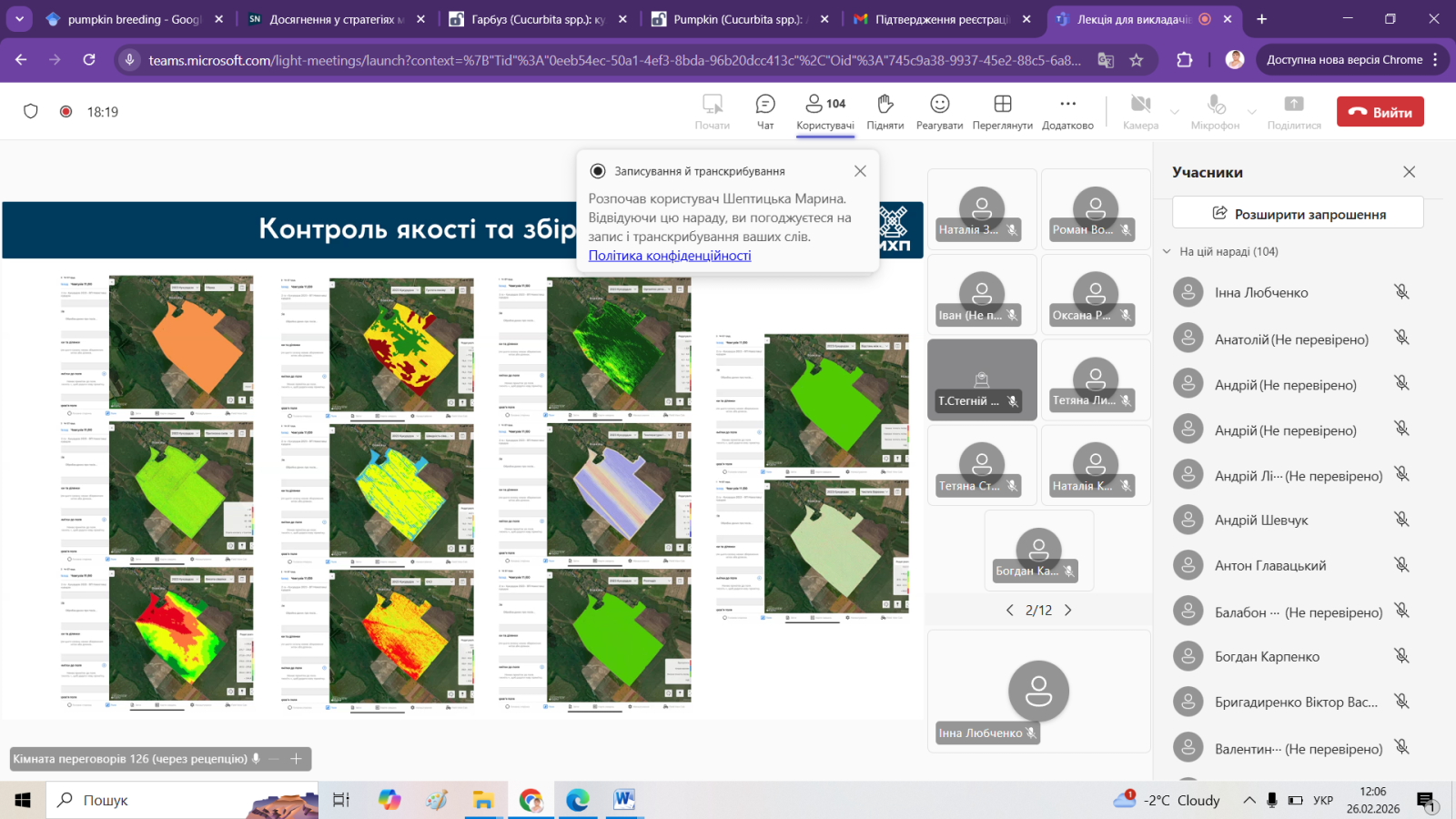Open the 'Політика конфіденційності' link
Screen dimensions: 1456x819
pos(670,256)
